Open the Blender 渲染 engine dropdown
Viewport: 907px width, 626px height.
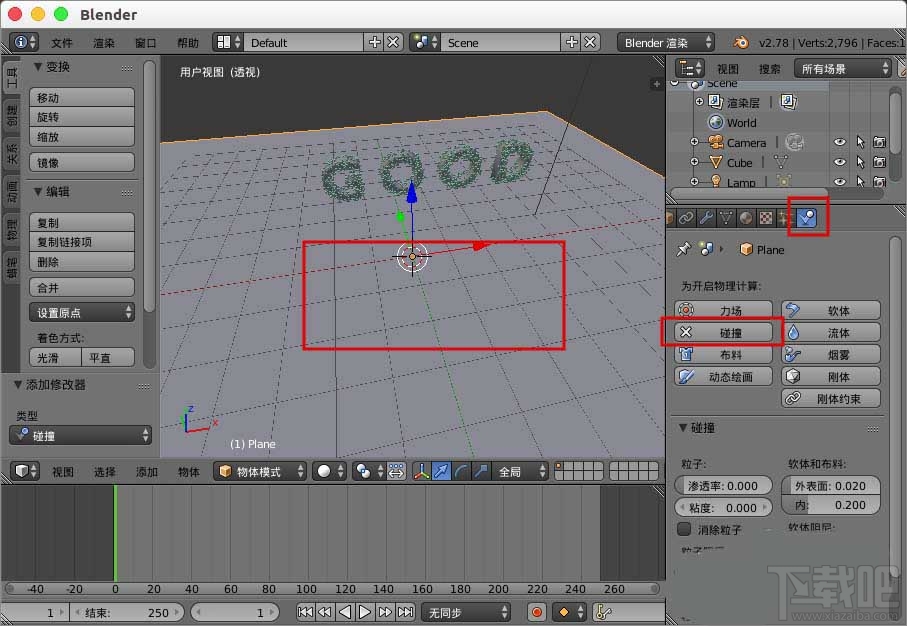point(664,43)
